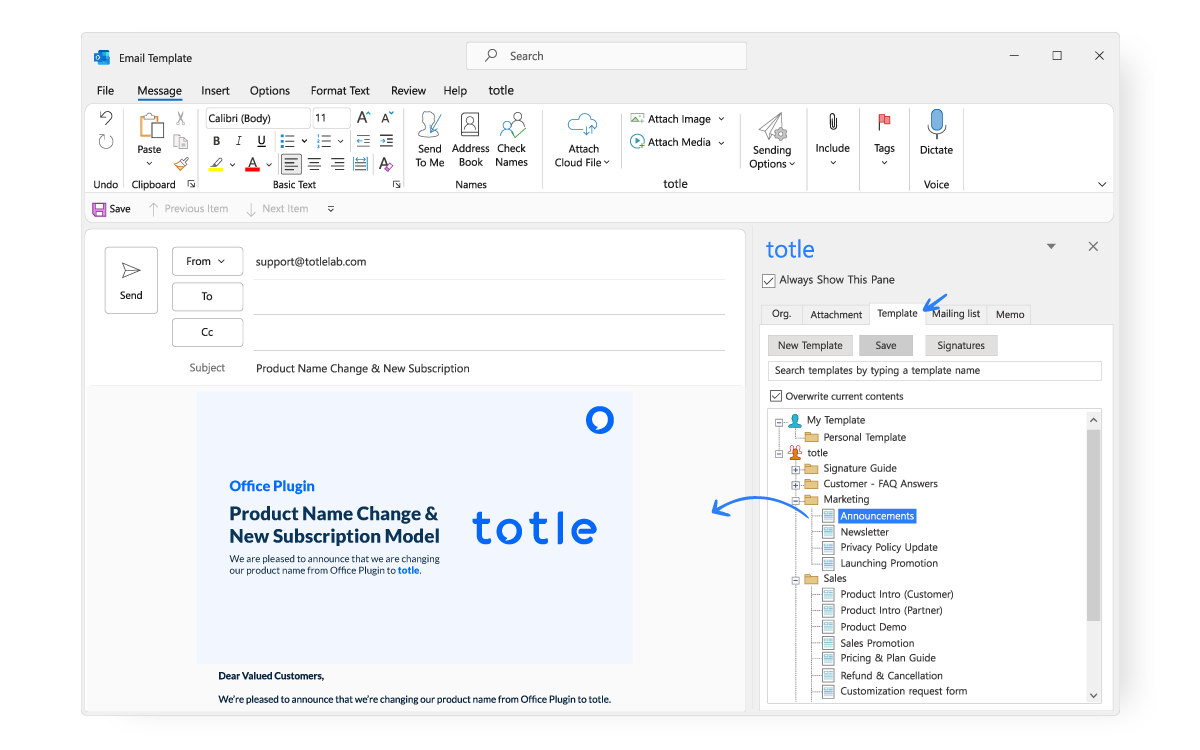Pick the yellow text highlight swatch
Screen dimensions: 1200x750
[216, 163]
